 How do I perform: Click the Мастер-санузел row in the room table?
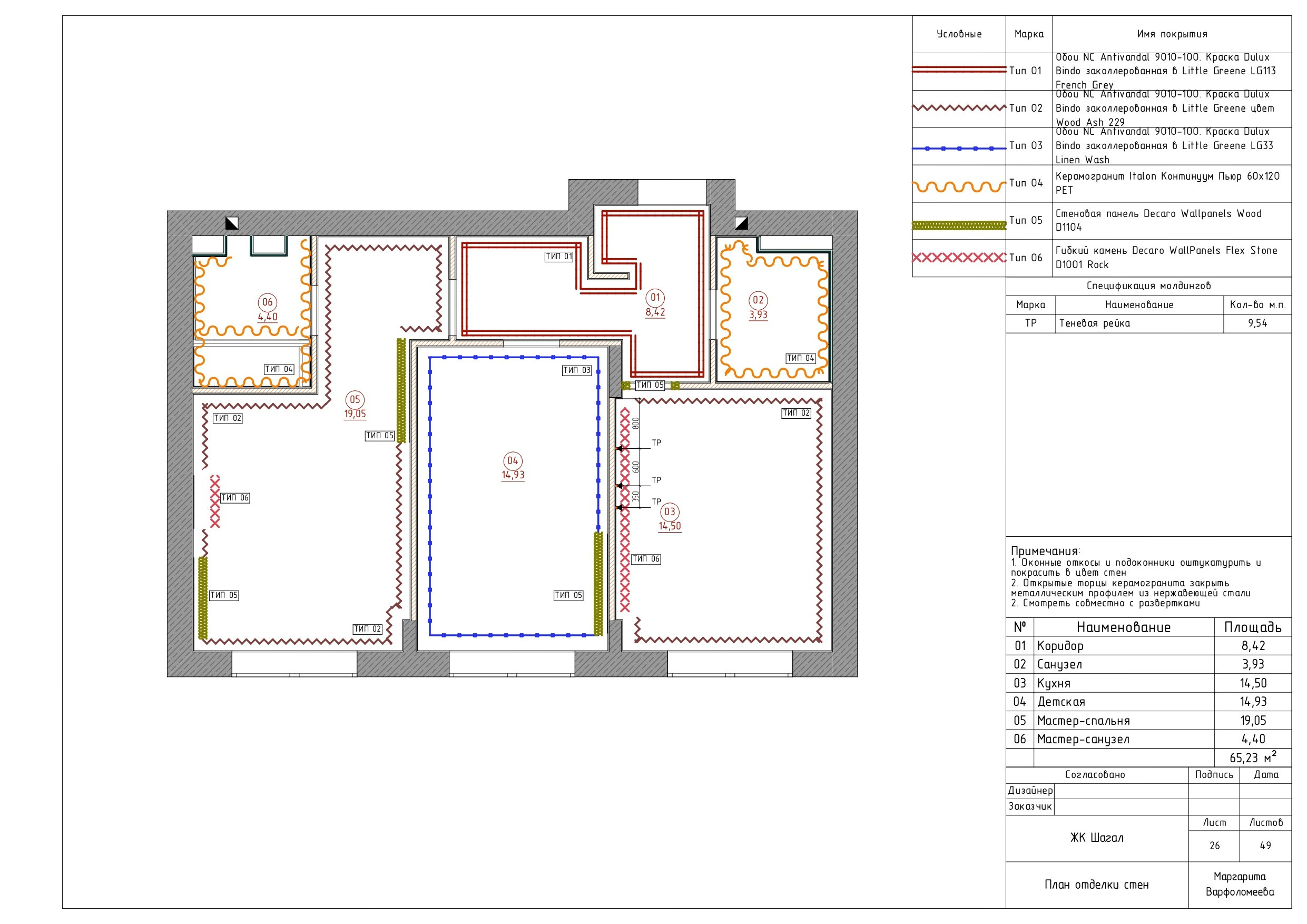coord(1149,739)
